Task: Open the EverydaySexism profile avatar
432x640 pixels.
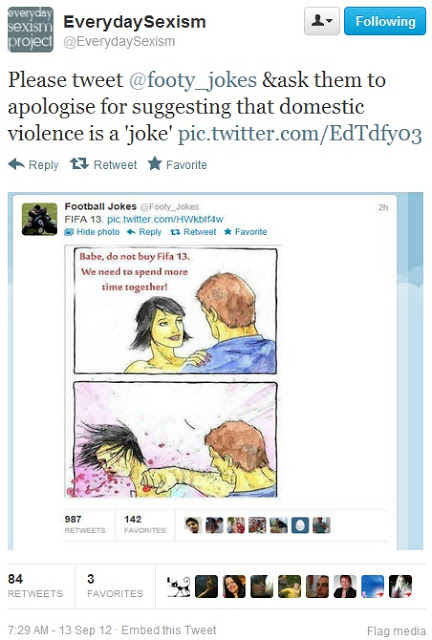Action: pyautogui.click(x=30, y=29)
